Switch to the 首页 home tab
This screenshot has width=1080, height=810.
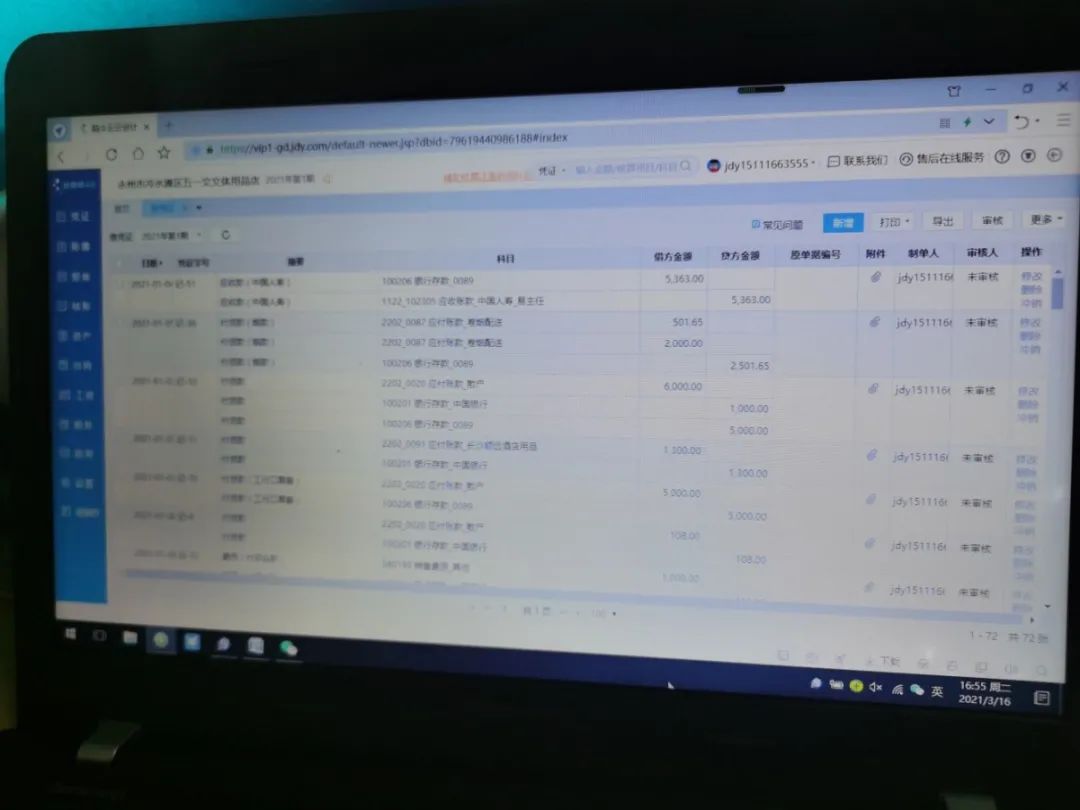click(x=122, y=208)
